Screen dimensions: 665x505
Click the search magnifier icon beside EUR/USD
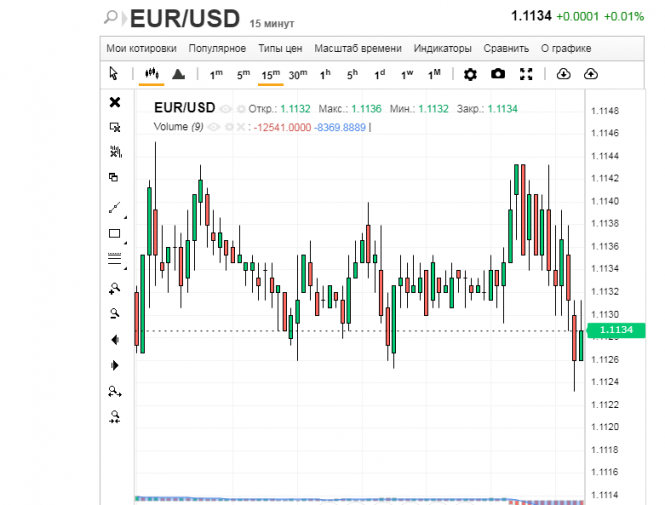point(111,17)
